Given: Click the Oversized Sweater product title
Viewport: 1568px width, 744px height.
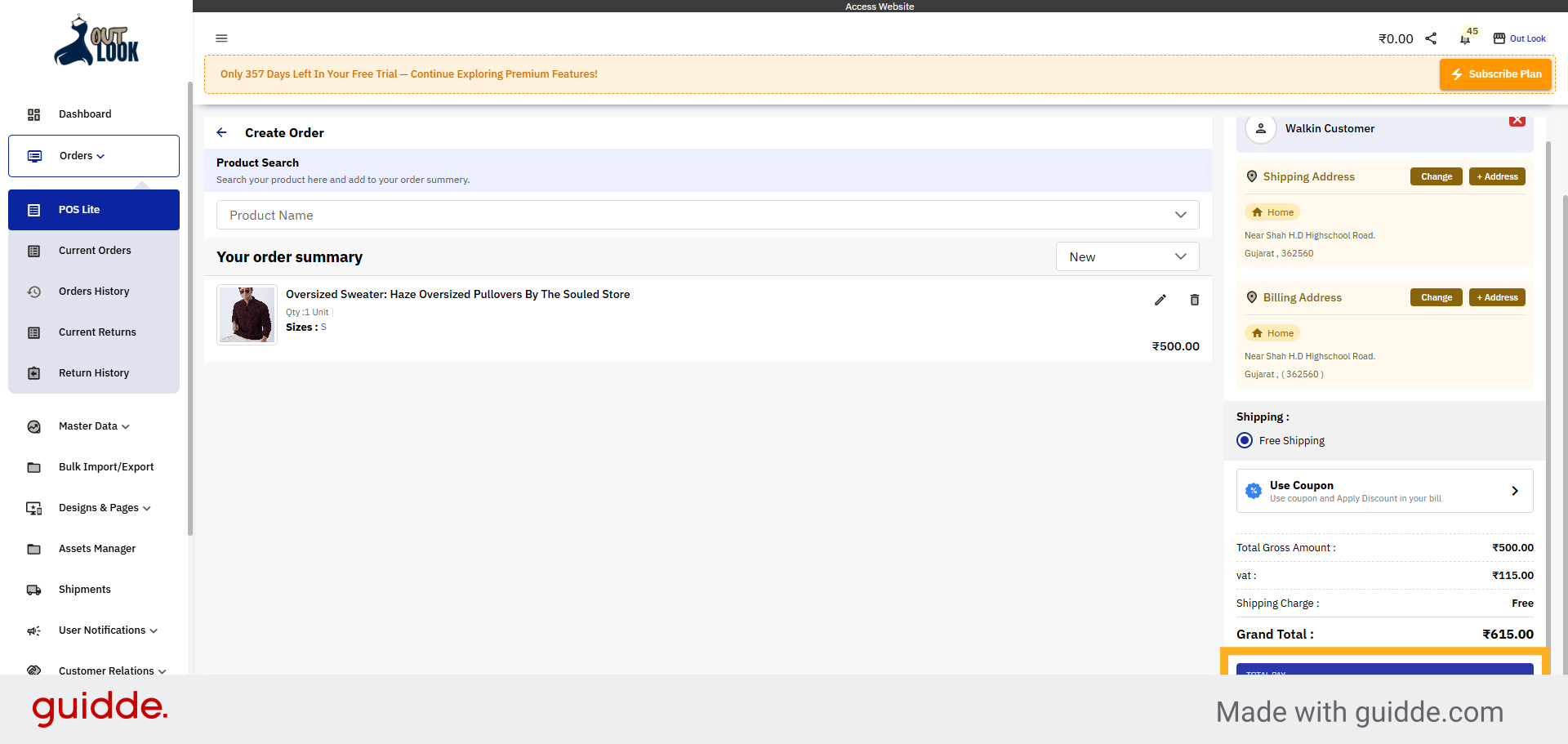Looking at the screenshot, I should [457, 295].
